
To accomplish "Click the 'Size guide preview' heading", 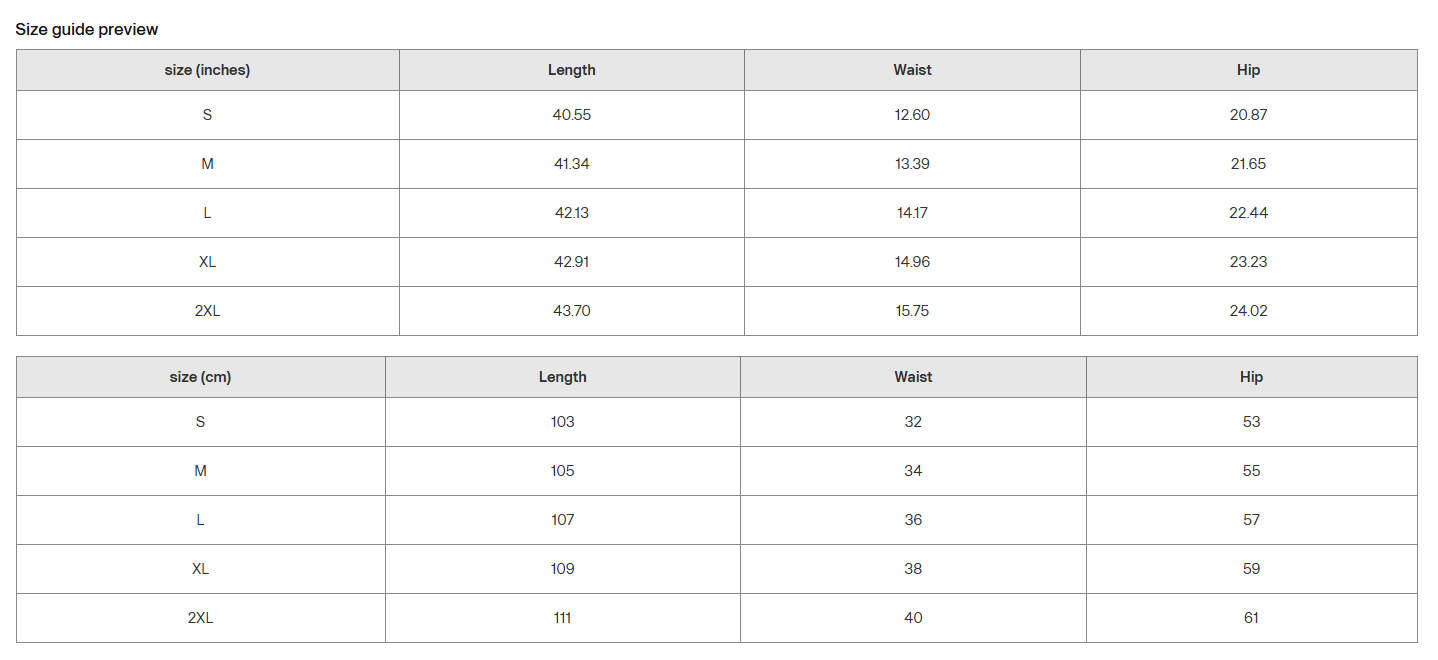I will click(87, 29).
